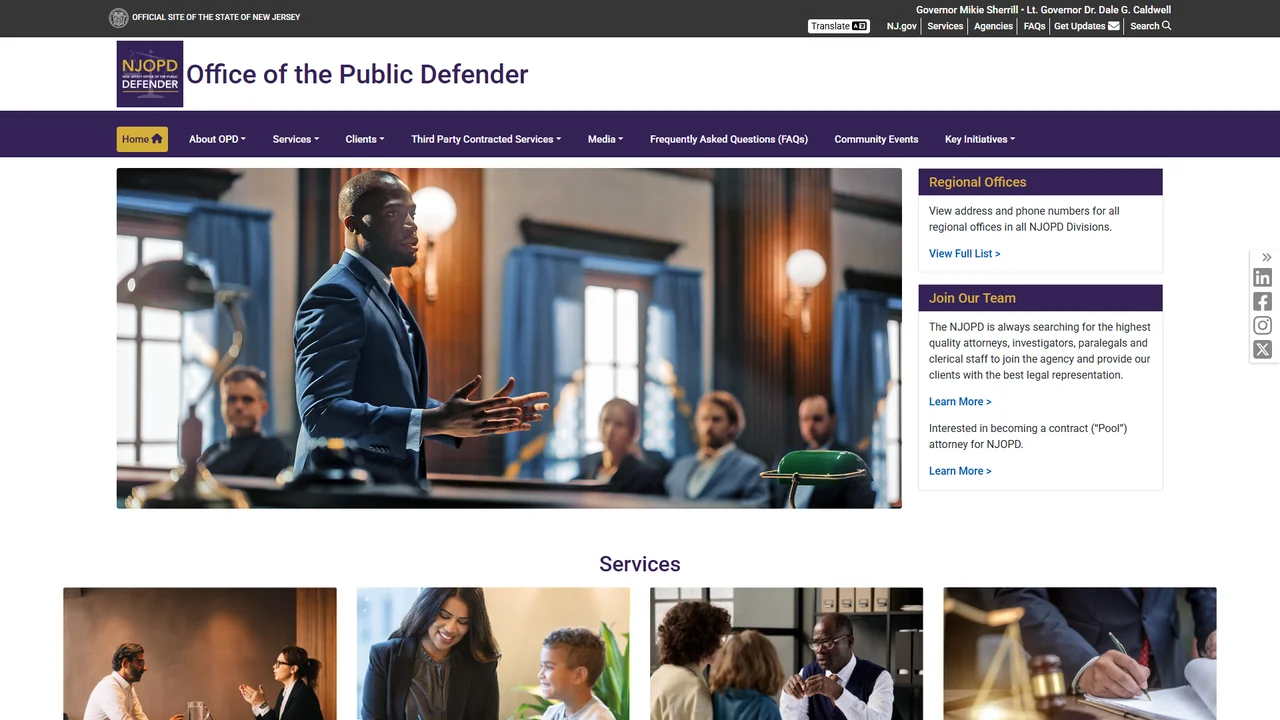
Task: Expand the About OPD dropdown
Action: pos(217,139)
